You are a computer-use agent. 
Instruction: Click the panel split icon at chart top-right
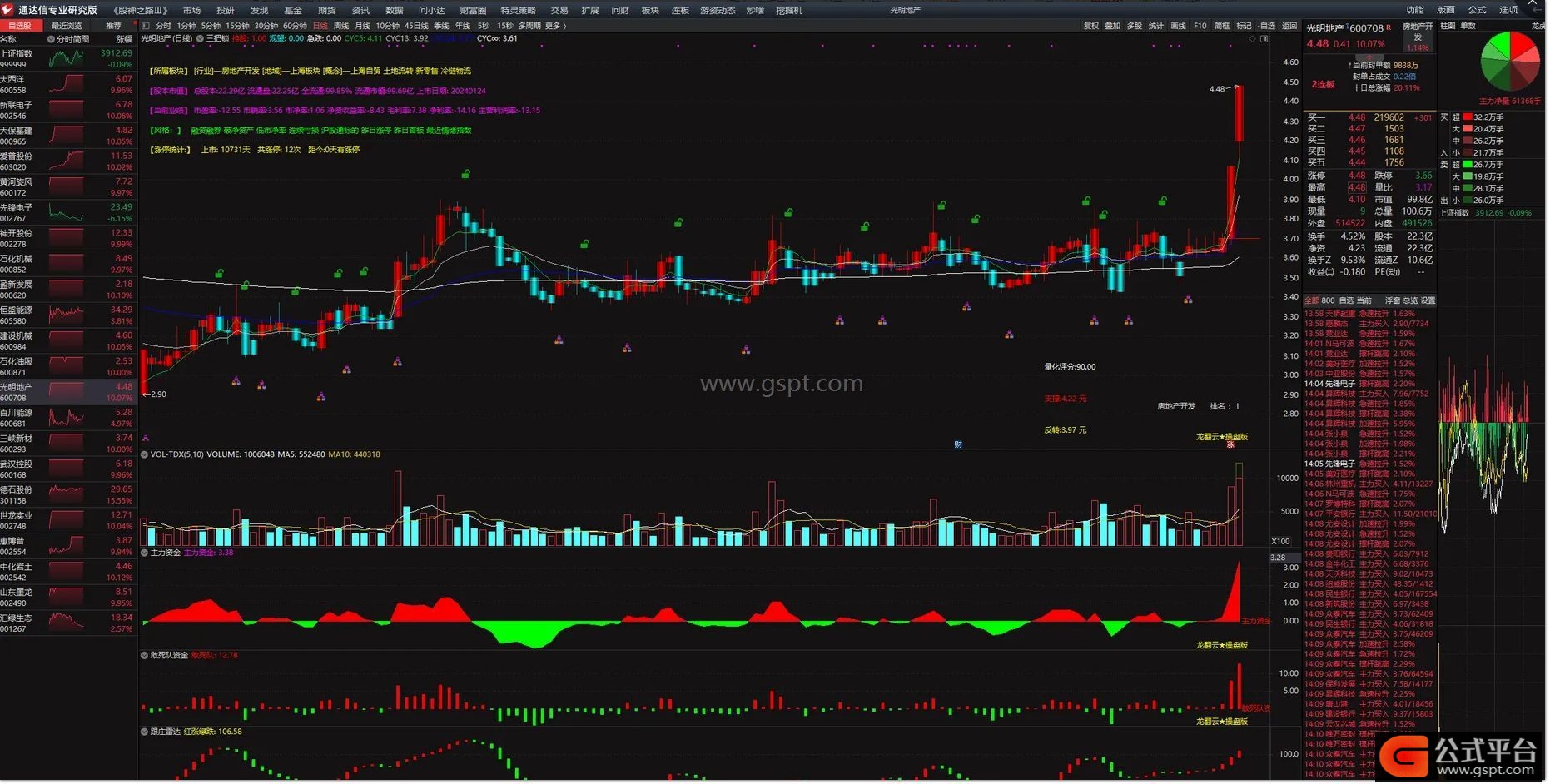click(x=1264, y=39)
